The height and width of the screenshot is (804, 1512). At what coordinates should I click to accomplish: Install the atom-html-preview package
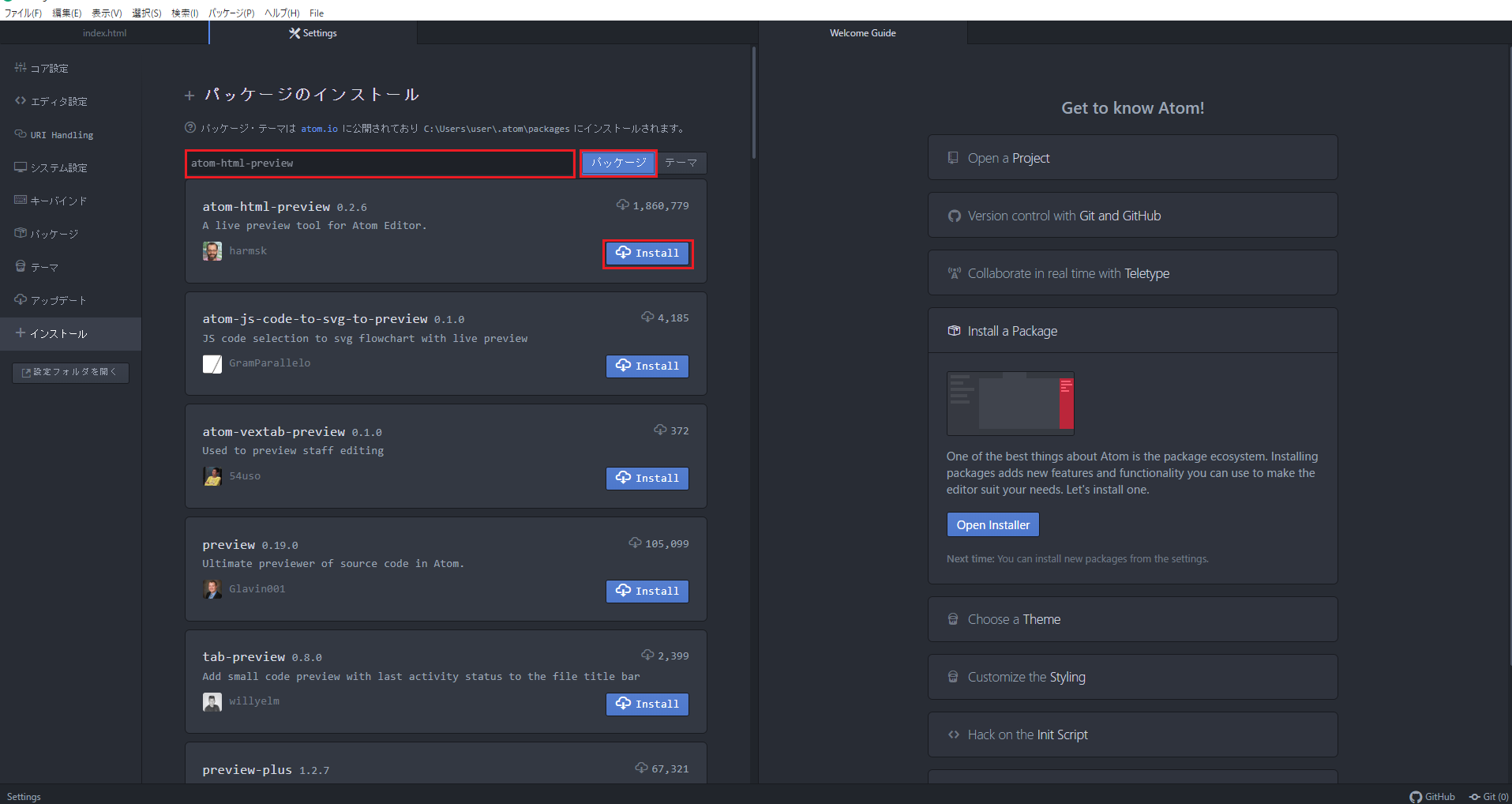[x=647, y=253]
